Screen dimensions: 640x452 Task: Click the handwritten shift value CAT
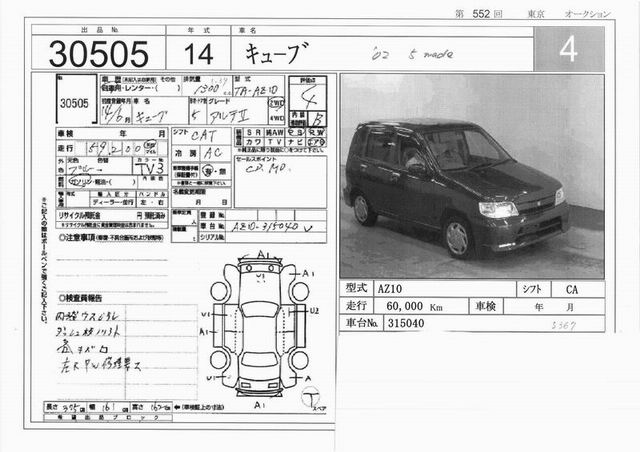204,135
